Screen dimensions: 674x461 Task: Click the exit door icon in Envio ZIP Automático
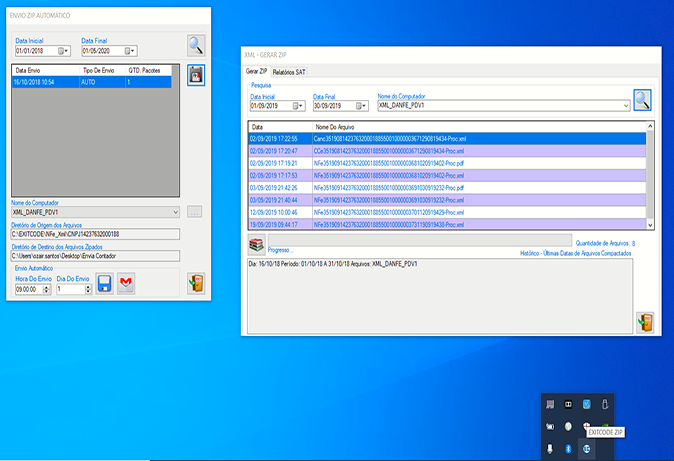click(x=196, y=283)
